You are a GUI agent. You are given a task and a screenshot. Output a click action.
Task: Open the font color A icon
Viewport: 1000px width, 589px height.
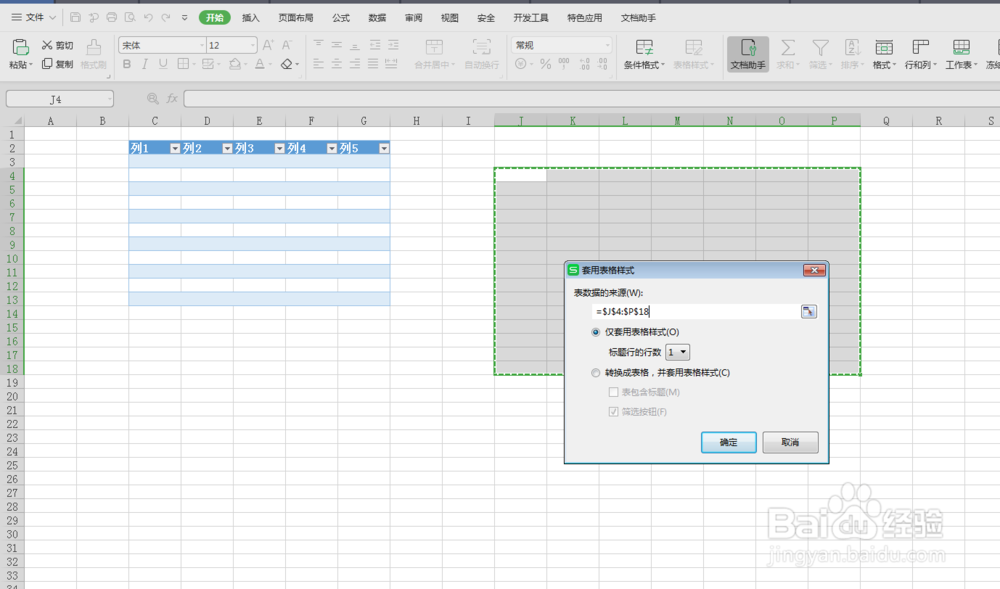260,64
